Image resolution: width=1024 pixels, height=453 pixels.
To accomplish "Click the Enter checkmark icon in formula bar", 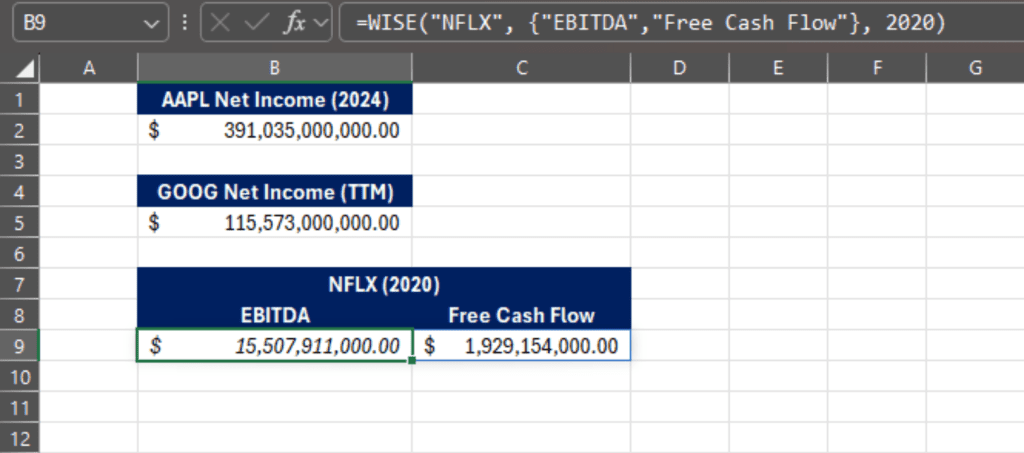I will [x=255, y=23].
